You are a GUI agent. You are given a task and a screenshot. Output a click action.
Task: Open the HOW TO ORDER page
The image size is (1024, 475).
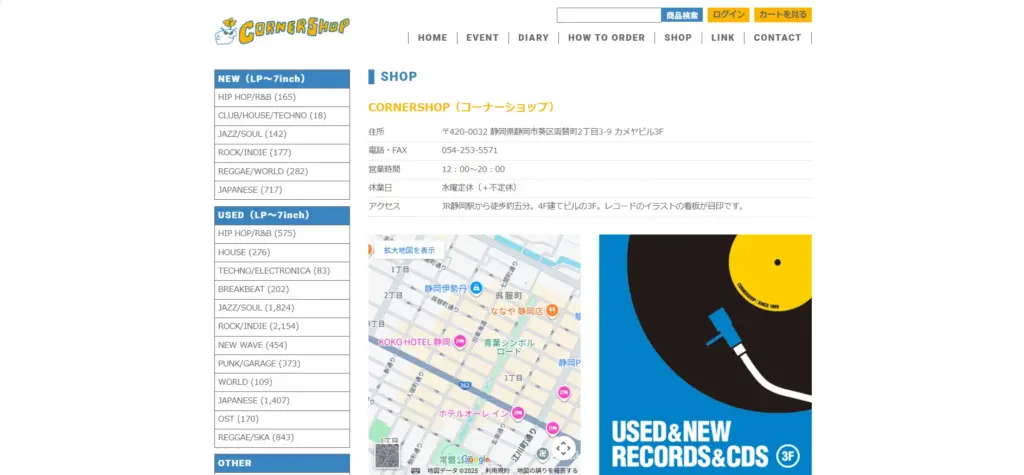point(606,38)
